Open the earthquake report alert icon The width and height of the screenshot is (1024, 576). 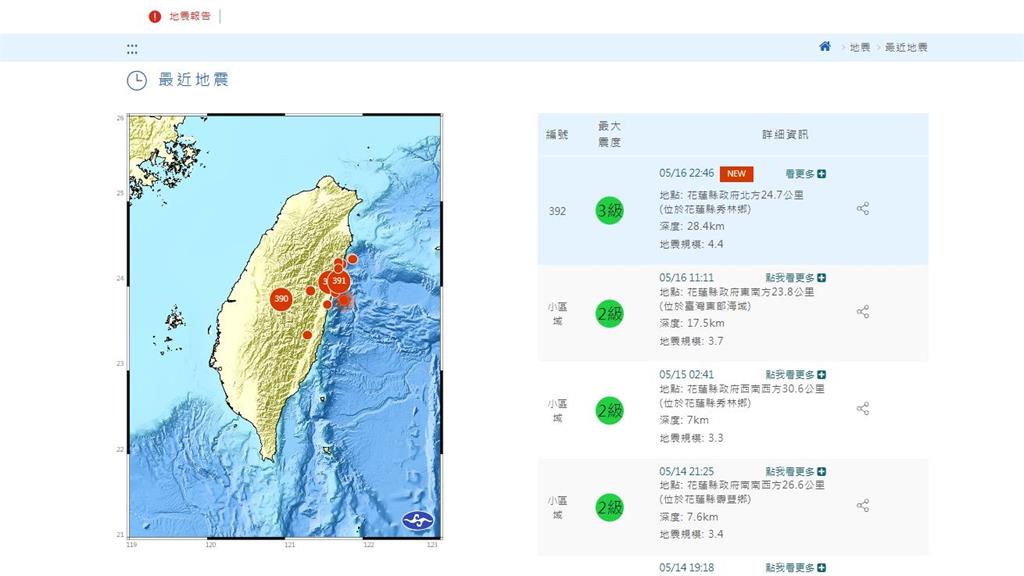coord(155,16)
